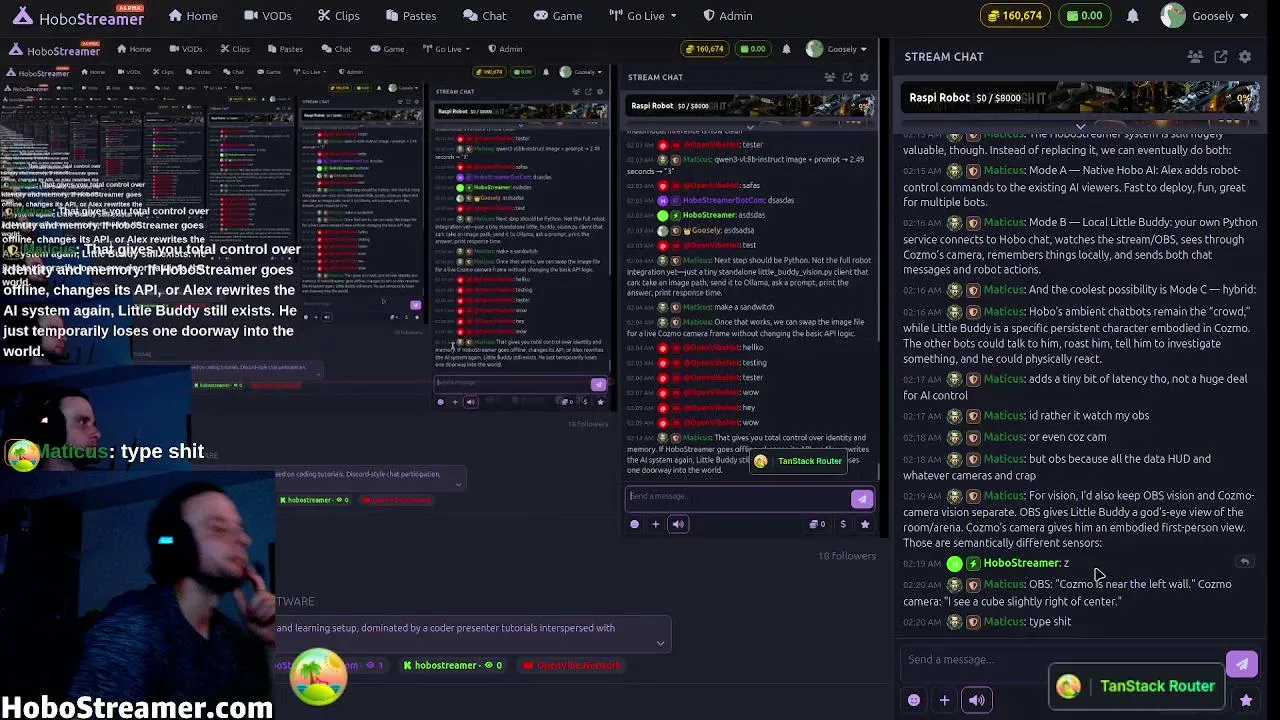Image resolution: width=1280 pixels, height=720 pixels.
Task: Expand the goal panel chevron under Raspi Robot
Action: pos(1080,127)
